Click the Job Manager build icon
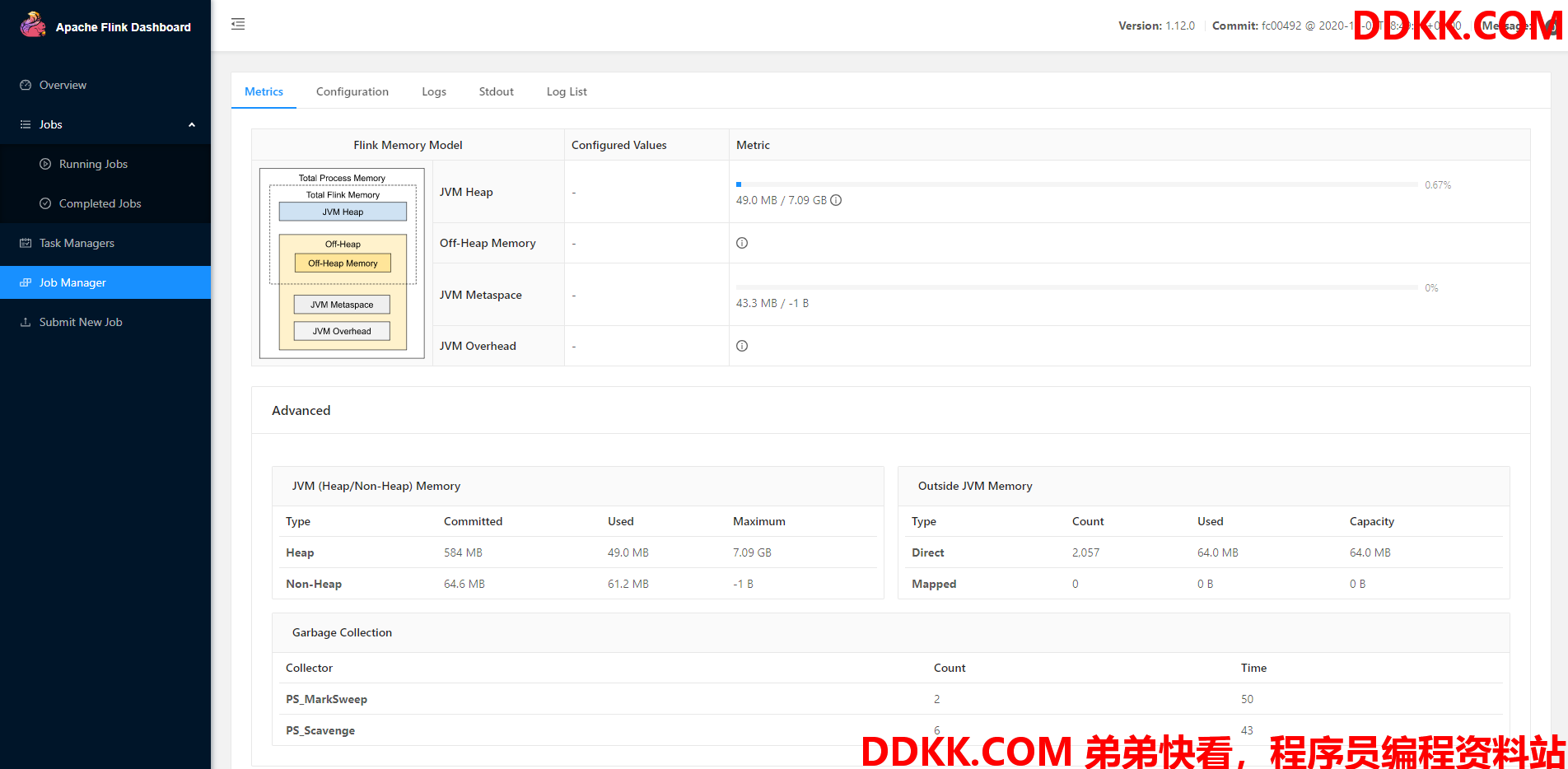This screenshot has height=769, width=1568. point(26,282)
